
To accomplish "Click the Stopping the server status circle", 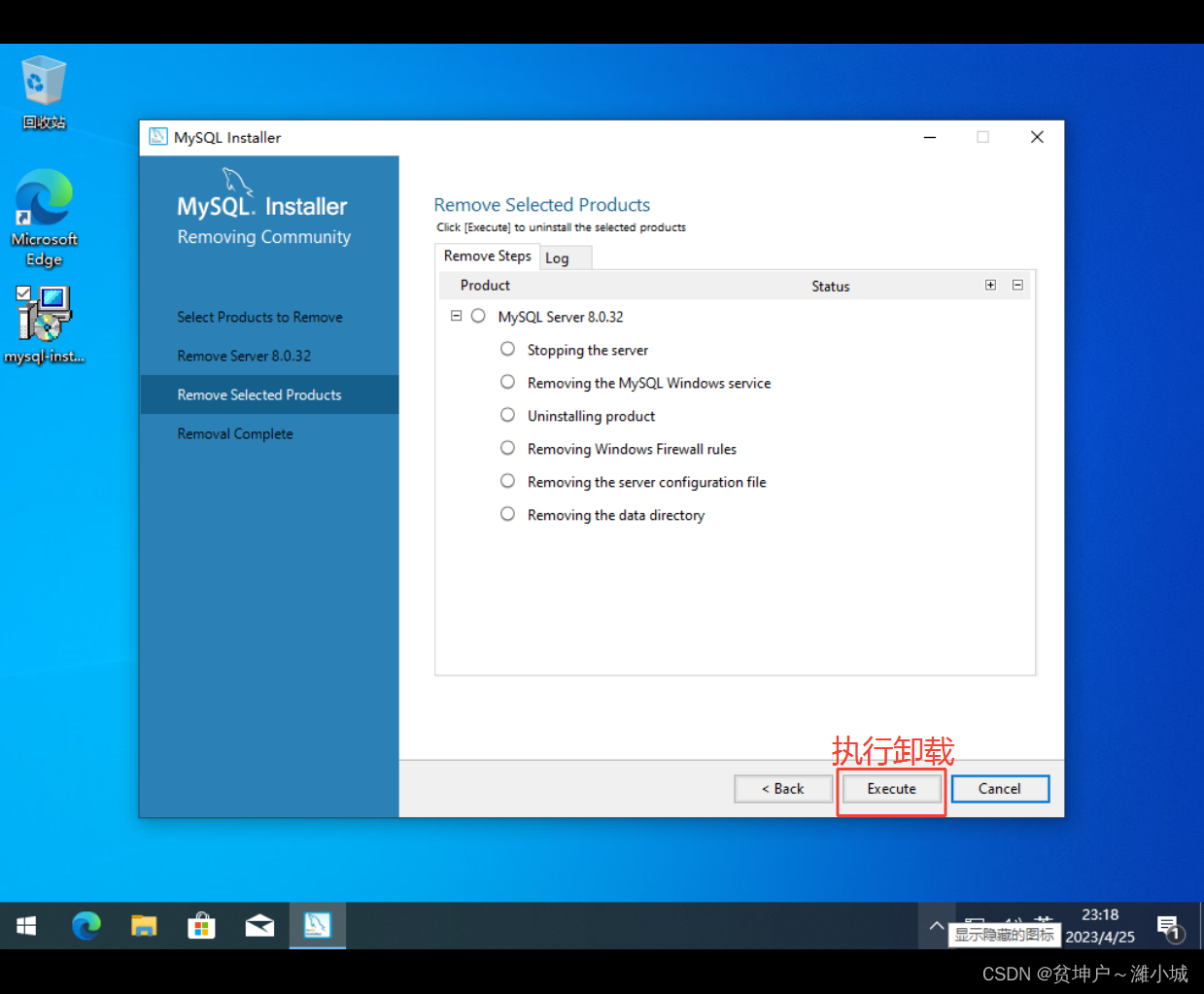I will (x=507, y=349).
